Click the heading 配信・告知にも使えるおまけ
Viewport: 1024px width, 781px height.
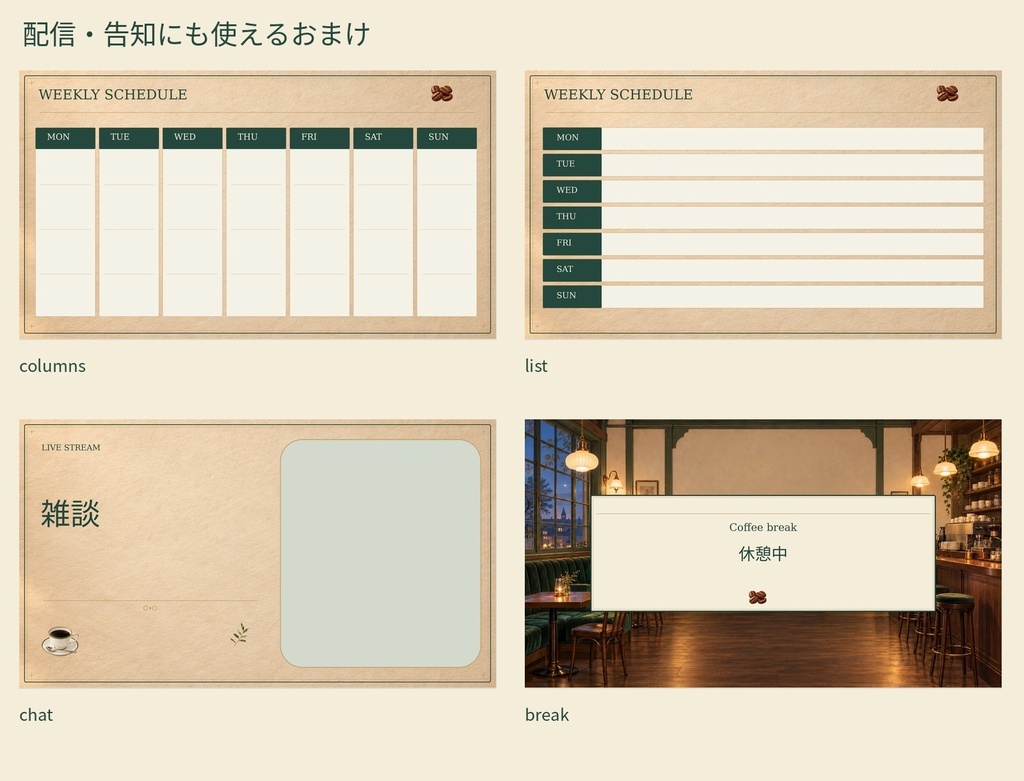197,34
